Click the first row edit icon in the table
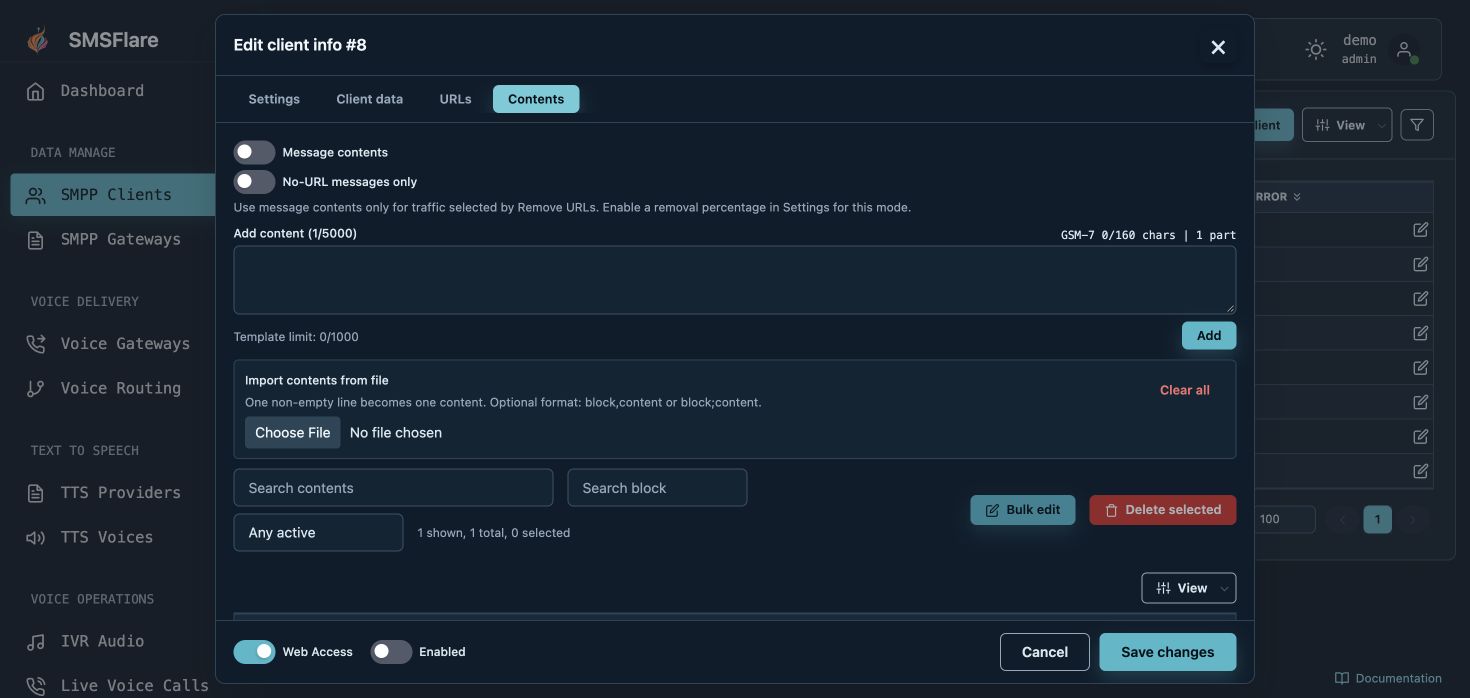The width and height of the screenshot is (1470, 698). (1420, 230)
